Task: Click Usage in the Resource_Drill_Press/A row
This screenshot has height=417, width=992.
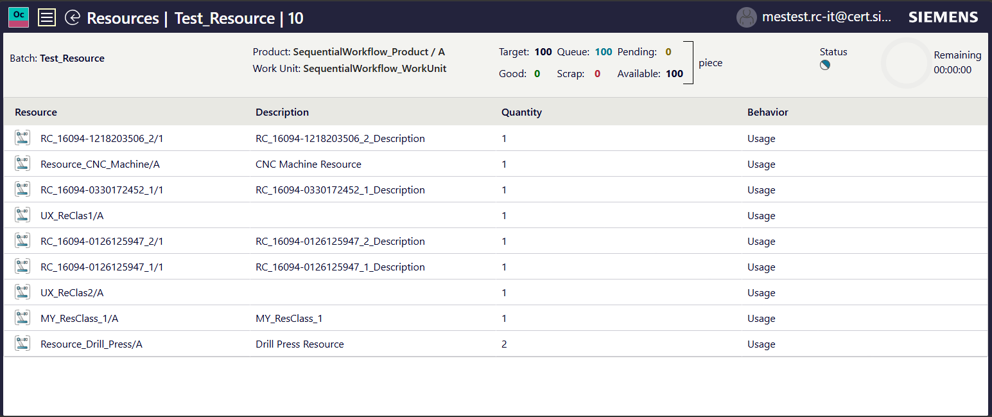Action: [761, 344]
